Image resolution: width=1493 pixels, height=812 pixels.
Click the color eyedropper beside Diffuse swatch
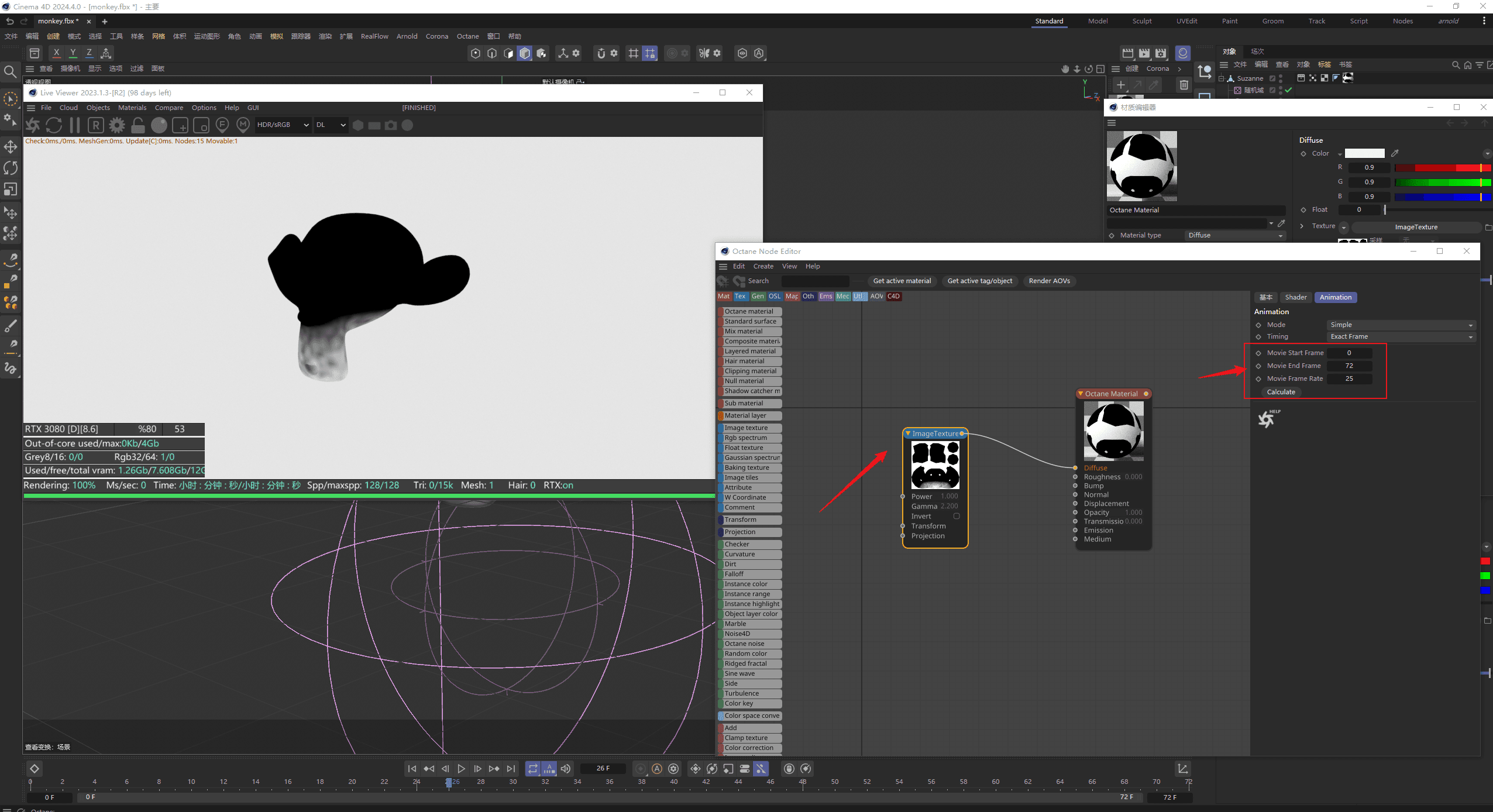point(1395,153)
